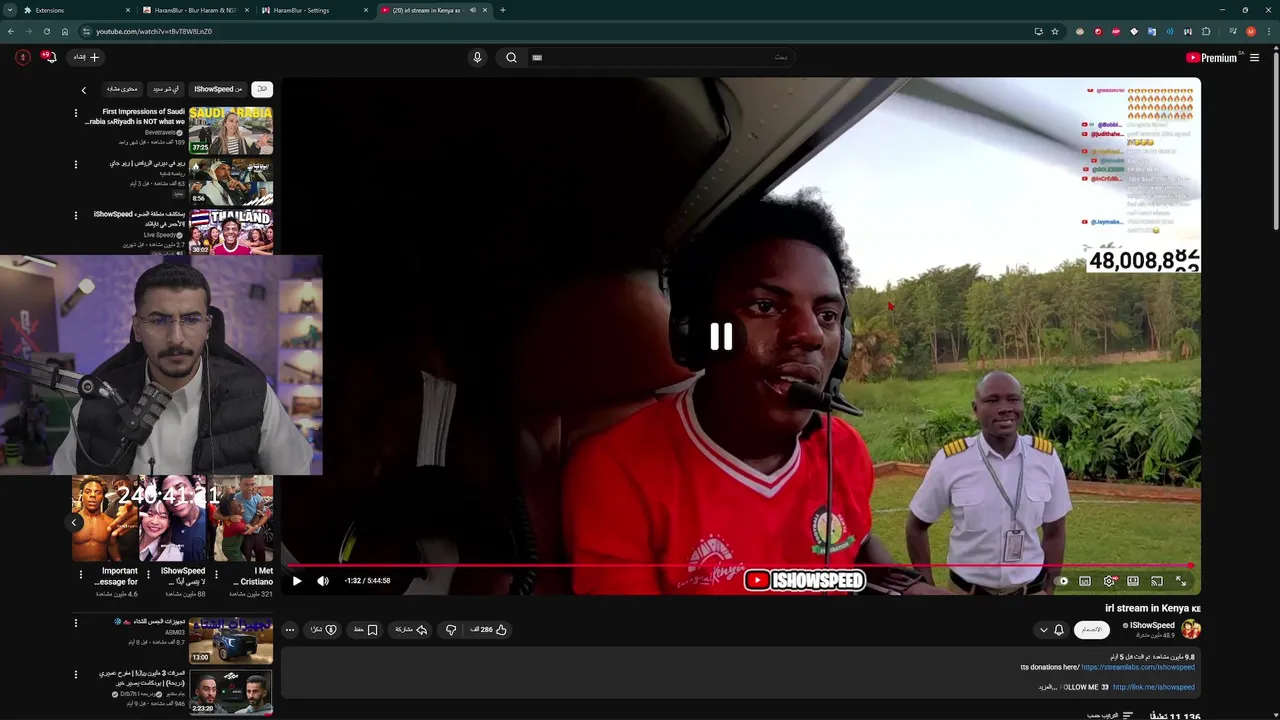
Task: Open the video player settings gear
Action: (x=1110, y=581)
